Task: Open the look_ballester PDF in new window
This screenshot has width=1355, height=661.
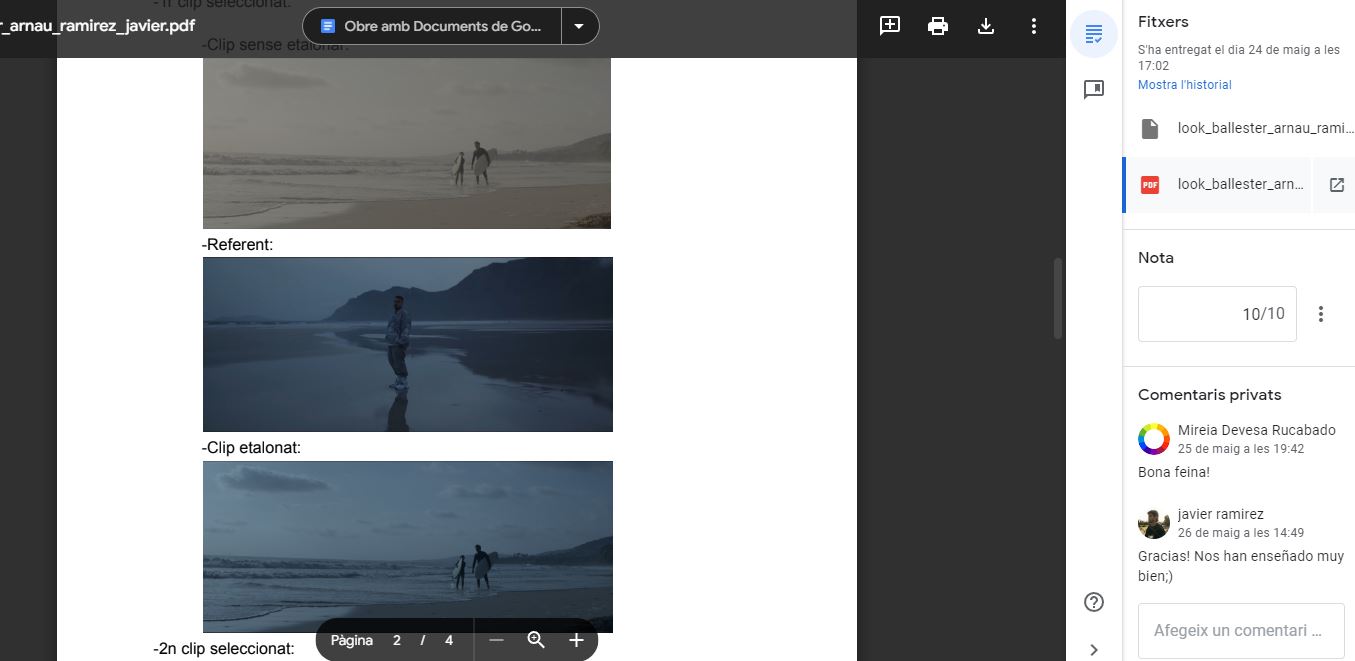Action: click(1336, 185)
